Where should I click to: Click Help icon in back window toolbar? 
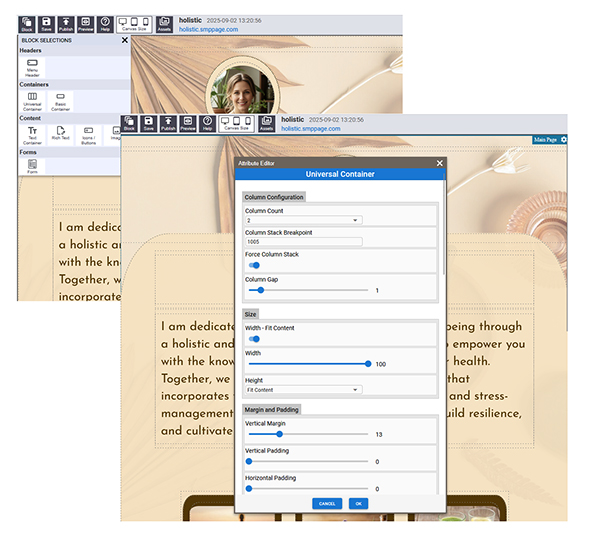(x=105, y=24)
